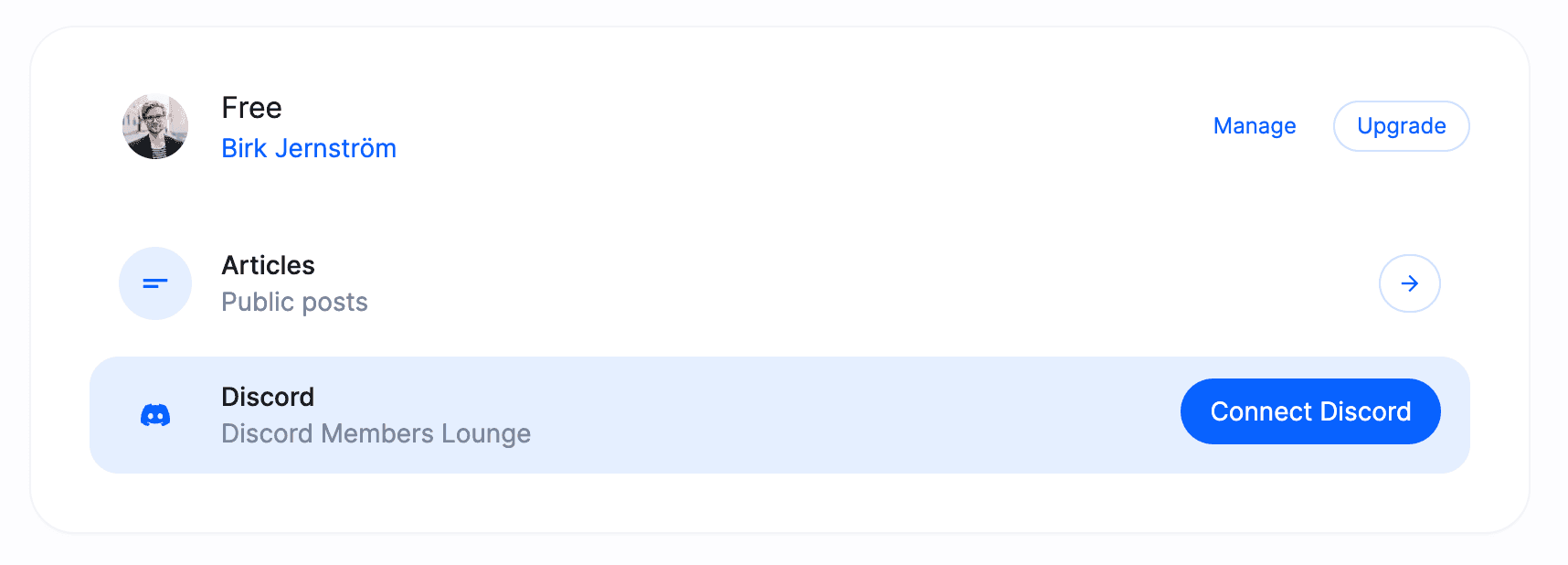Select the Public posts subtitle
1568x565 pixels.
pyautogui.click(x=295, y=302)
